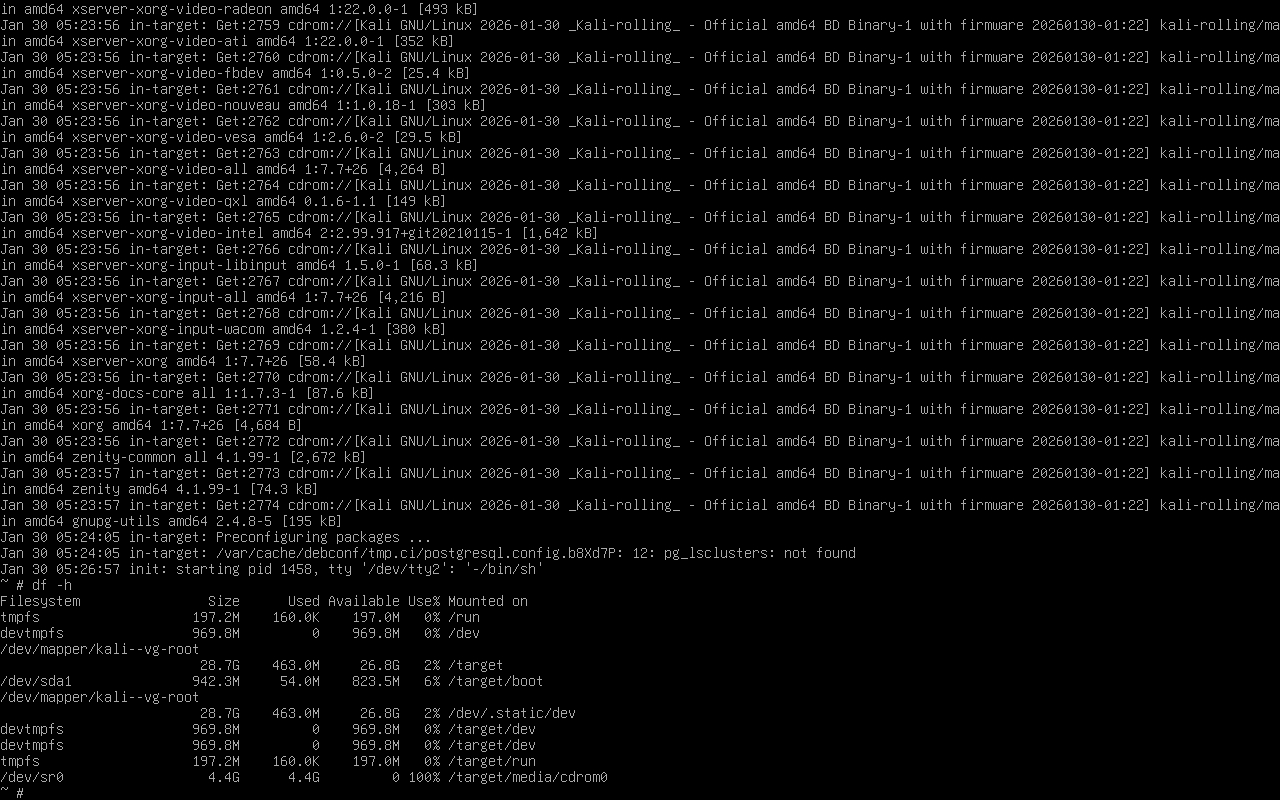Click the empty shell prompt at bottom
This screenshot has height=800, width=1280.
pyautogui.click(x=12, y=793)
